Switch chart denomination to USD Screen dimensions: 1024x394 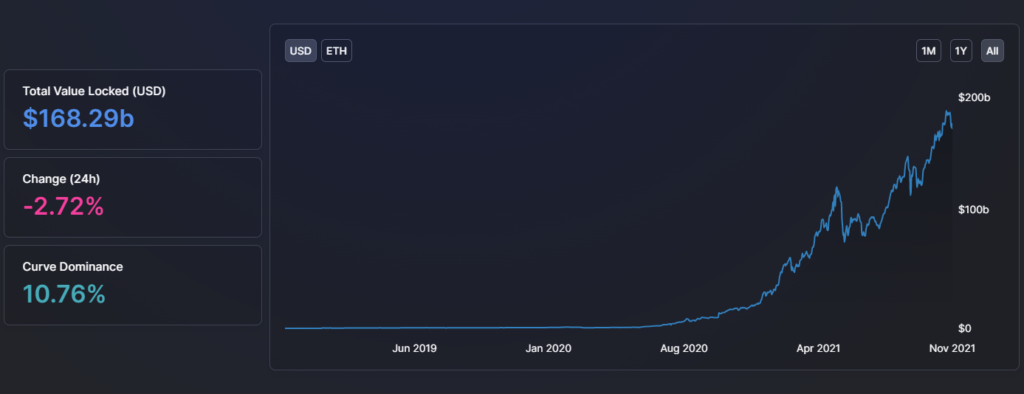pyautogui.click(x=300, y=51)
